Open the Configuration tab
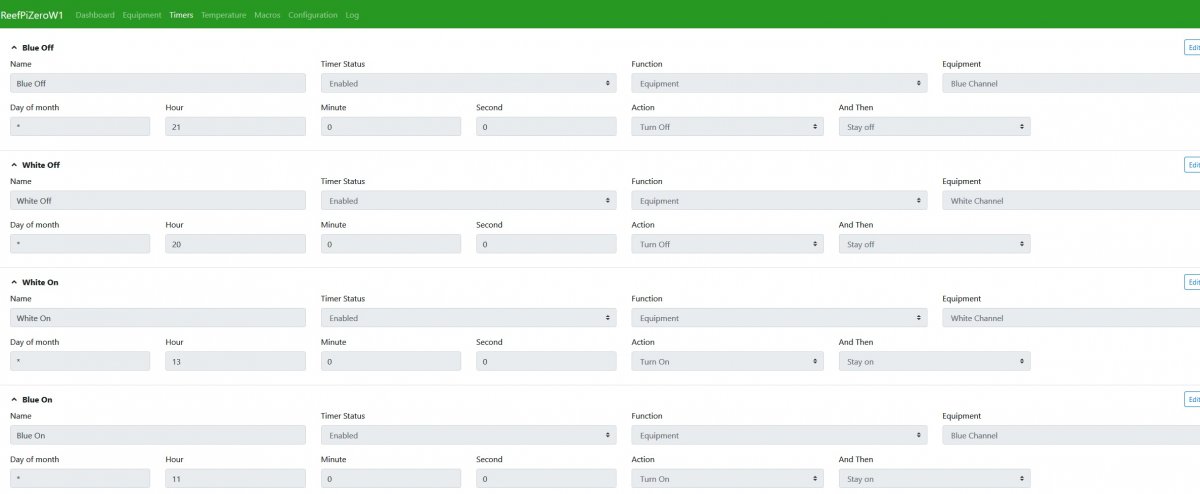 click(x=313, y=16)
